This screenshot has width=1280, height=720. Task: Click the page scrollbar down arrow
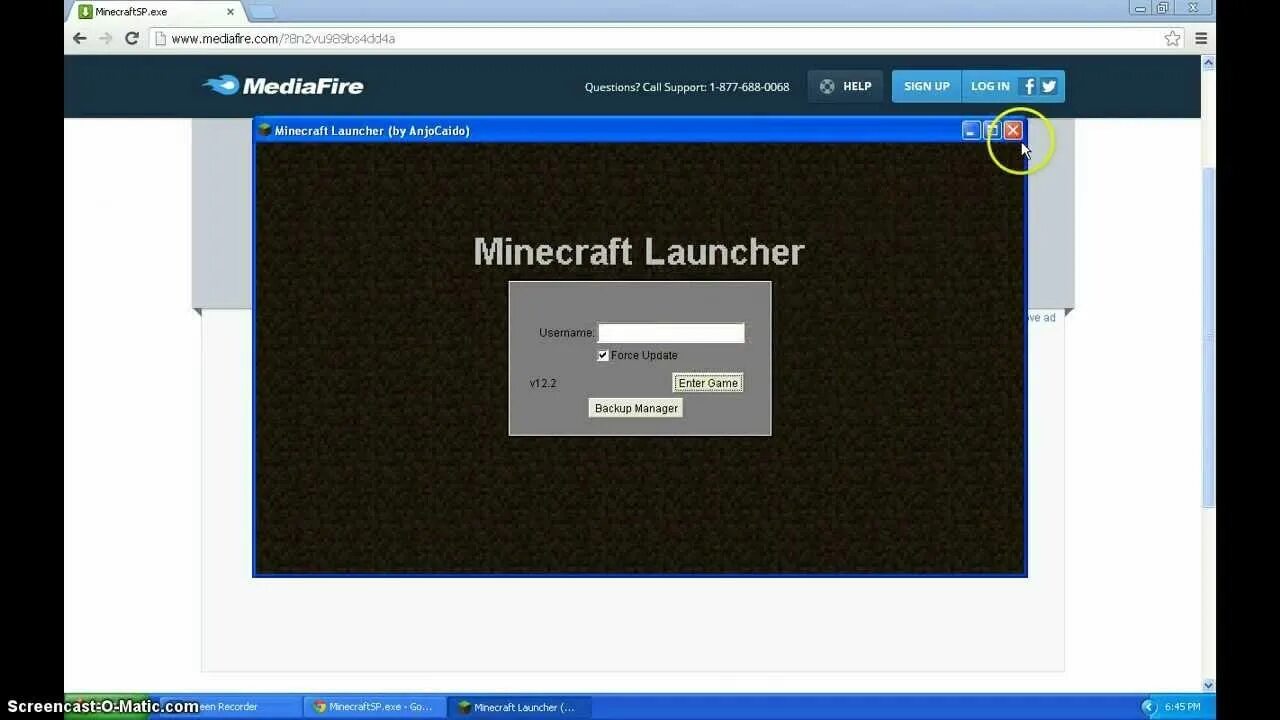click(x=1208, y=685)
